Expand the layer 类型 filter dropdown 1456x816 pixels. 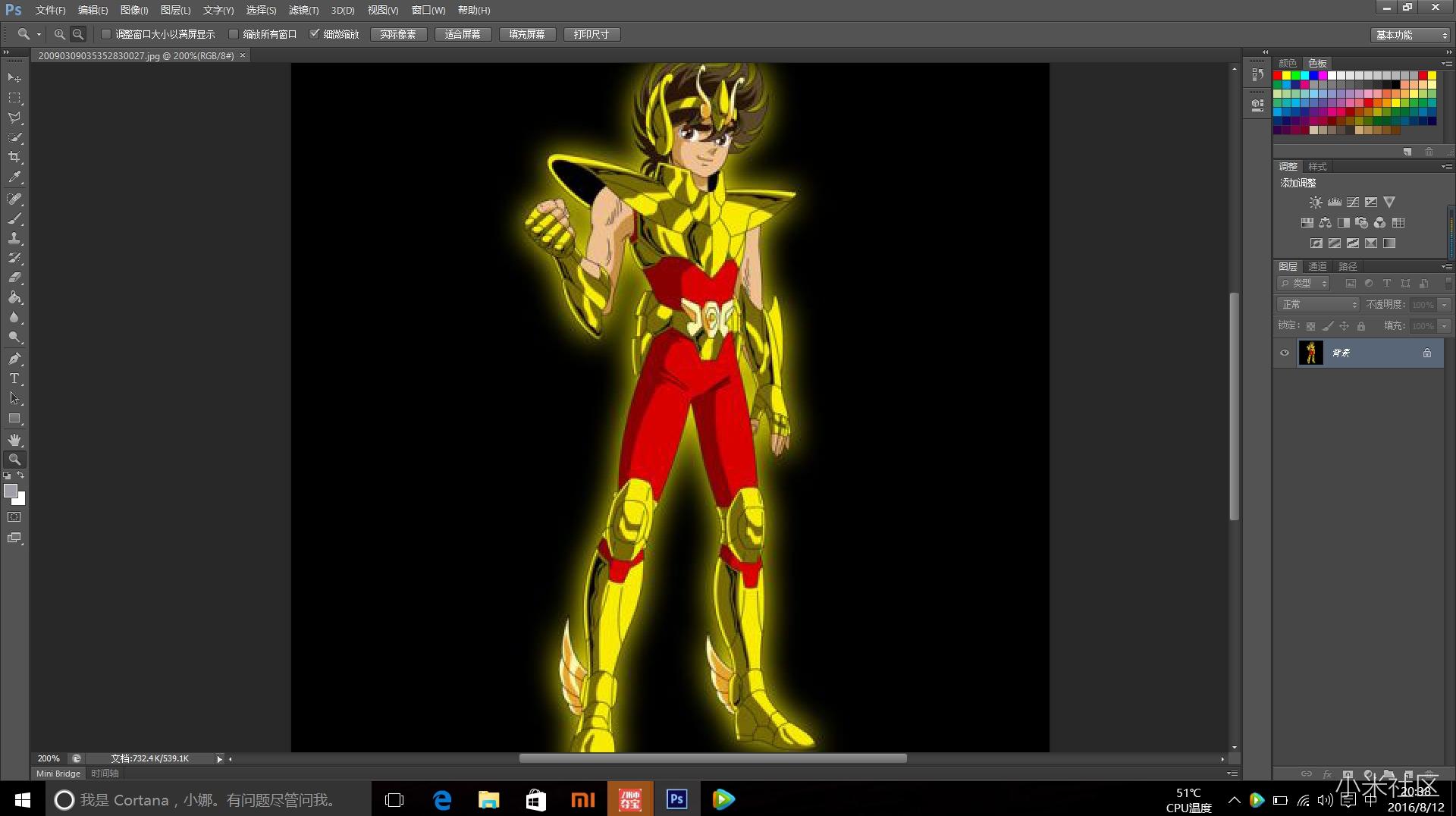[1304, 283]
